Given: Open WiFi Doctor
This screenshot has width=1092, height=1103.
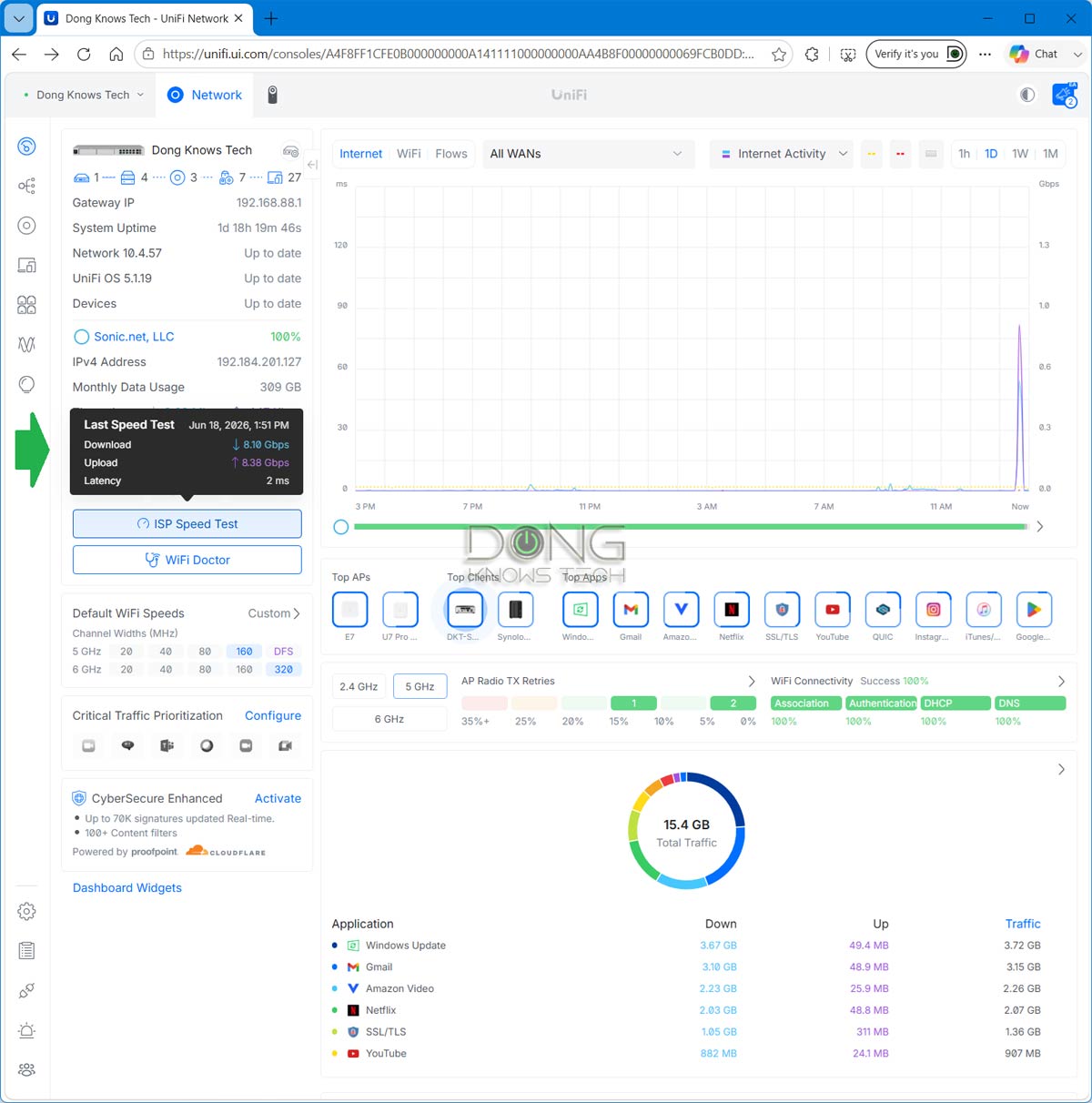Looking at the screenshot, I should click(x=187, y=560).
